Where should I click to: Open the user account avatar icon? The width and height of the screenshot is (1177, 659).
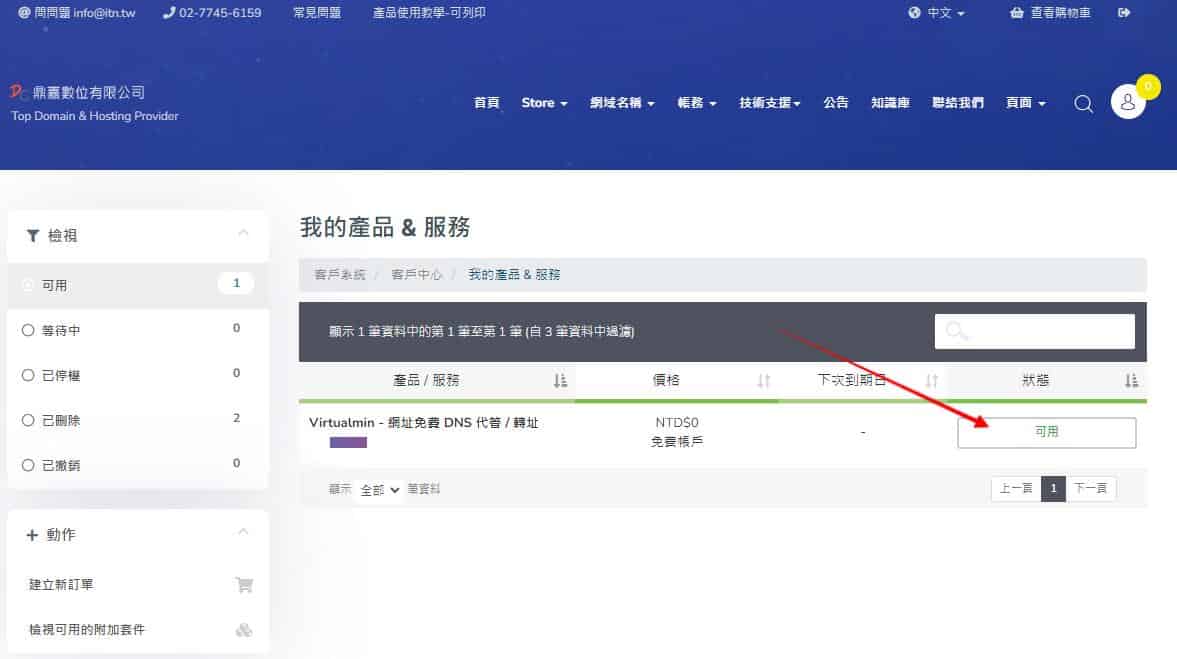click(1127, 102)
